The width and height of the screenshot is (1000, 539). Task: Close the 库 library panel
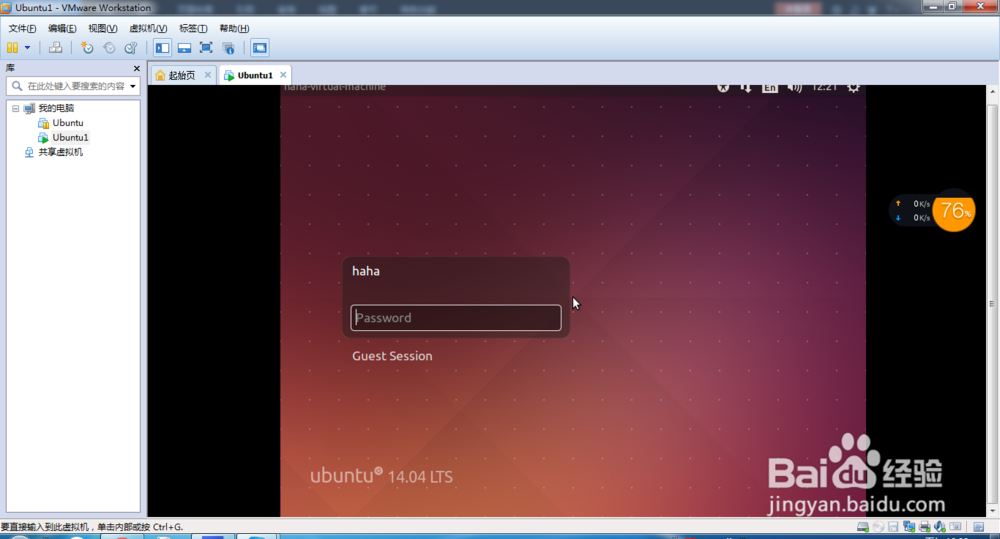pos(136,68)
